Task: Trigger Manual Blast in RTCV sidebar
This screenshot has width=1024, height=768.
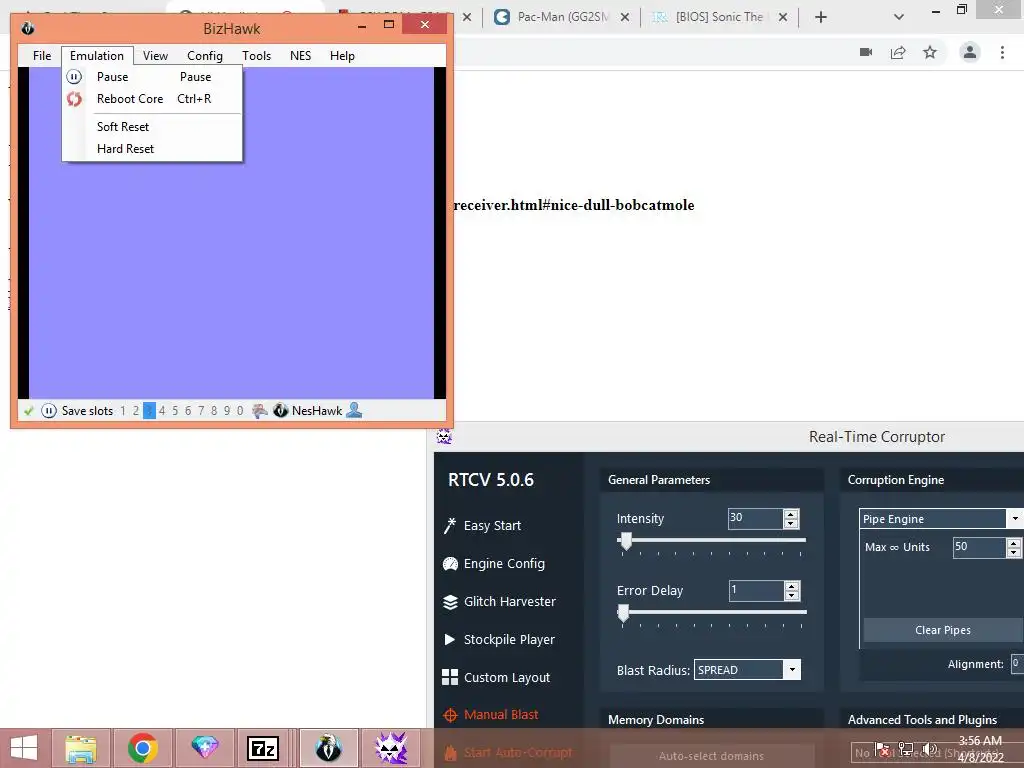Action: tap(490, 714)
